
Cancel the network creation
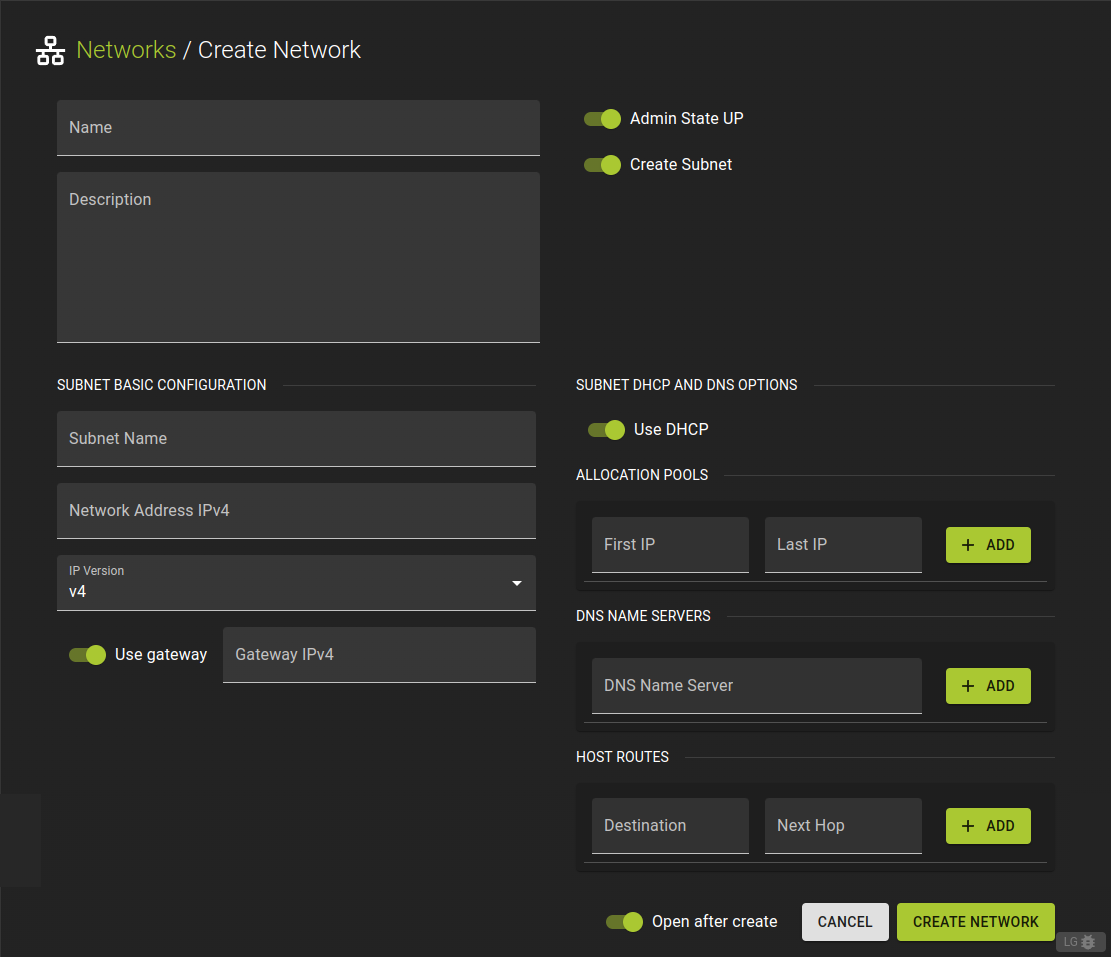click(x=845, y=922)
